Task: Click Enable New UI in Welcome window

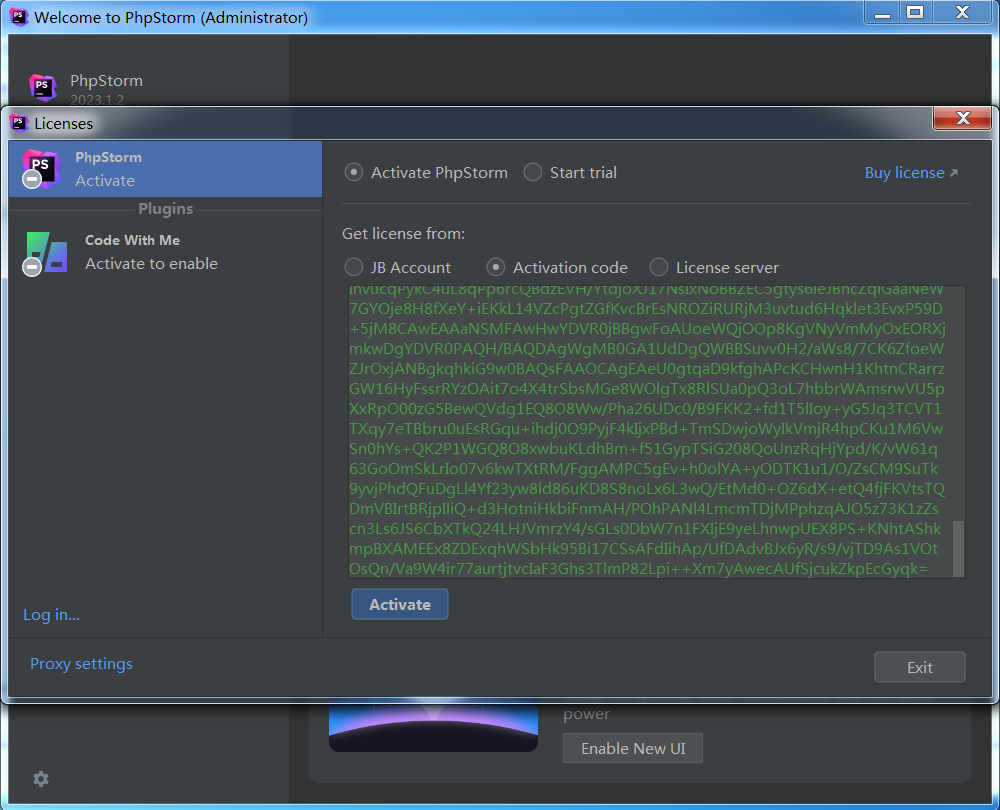Action: tap(633, 748)
